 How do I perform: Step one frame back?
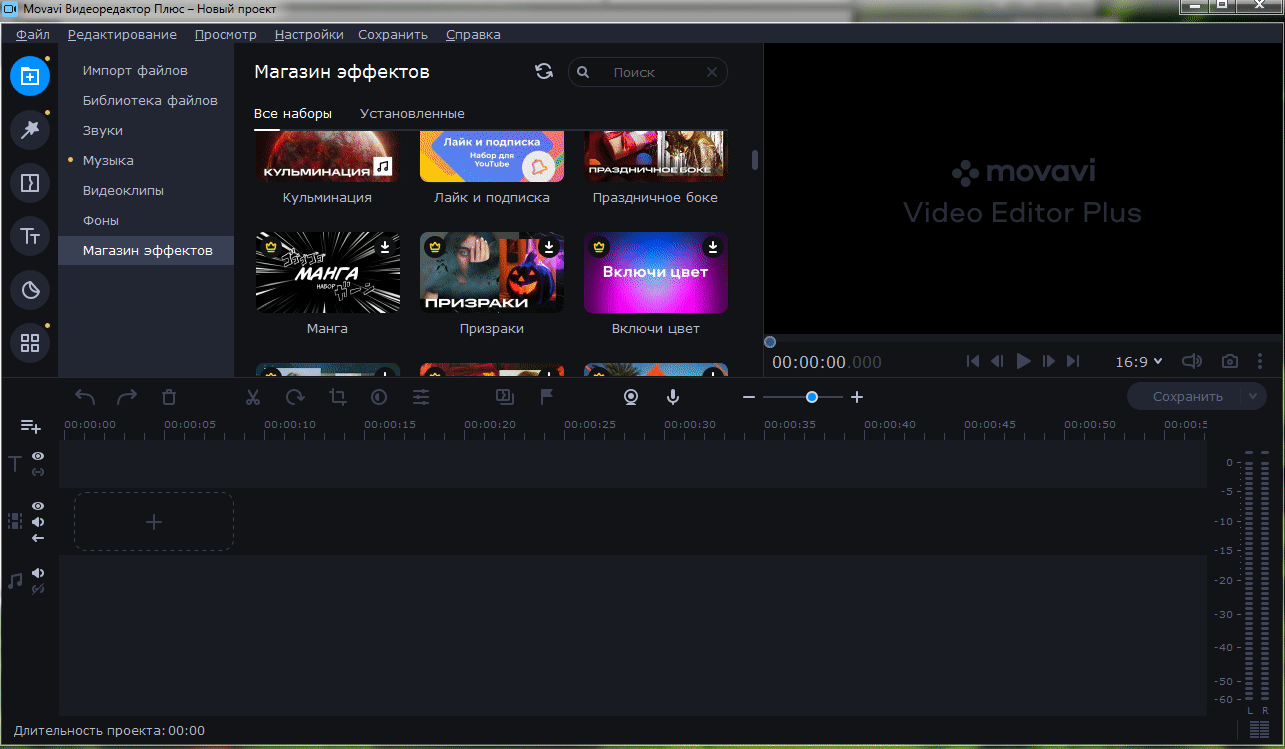point(997,361)
